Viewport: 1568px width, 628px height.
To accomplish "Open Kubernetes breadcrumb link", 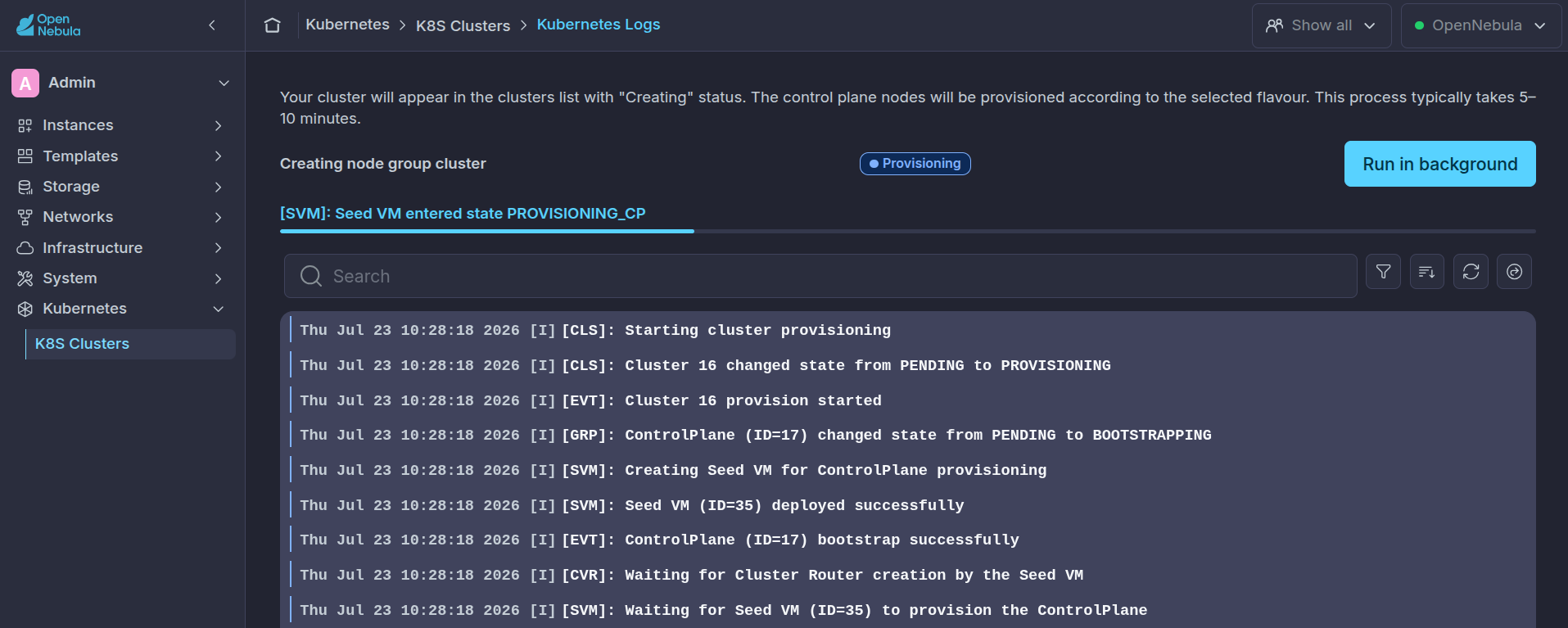I will click(x=347, y=25).
